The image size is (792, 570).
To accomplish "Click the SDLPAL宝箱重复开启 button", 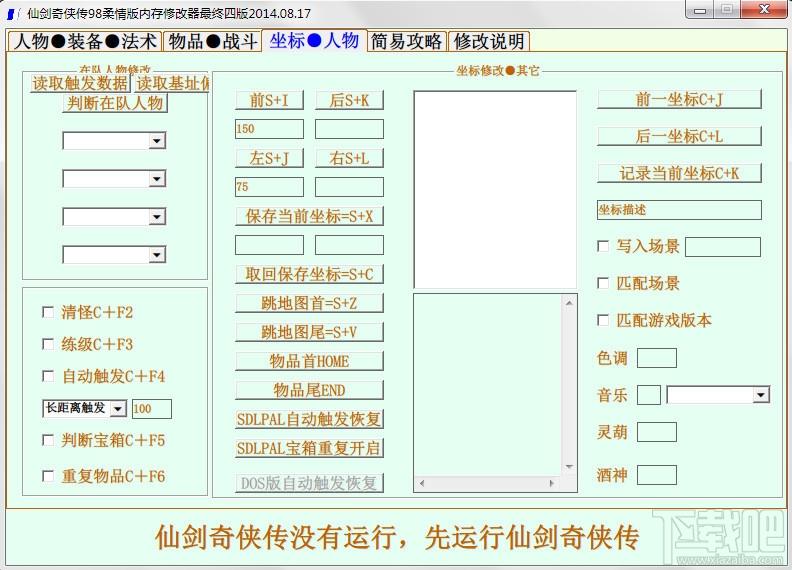I will pos(309,448).
